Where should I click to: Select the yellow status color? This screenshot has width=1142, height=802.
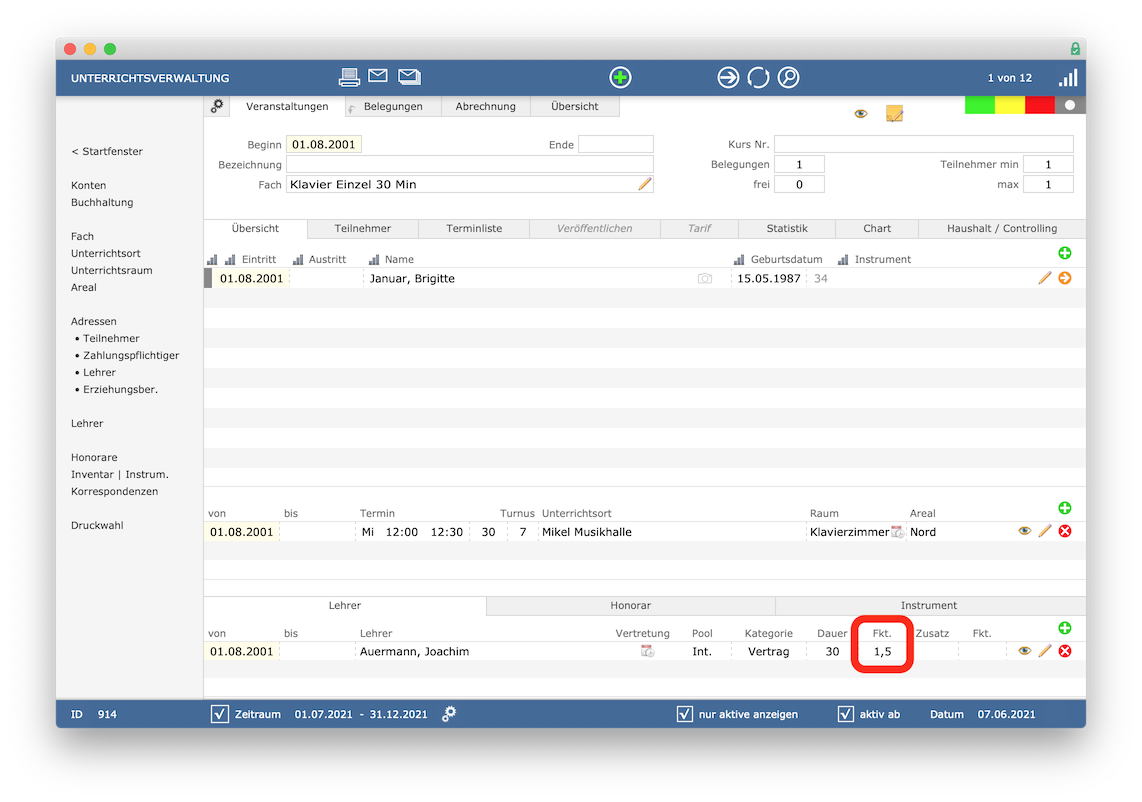coord(1010,105)
